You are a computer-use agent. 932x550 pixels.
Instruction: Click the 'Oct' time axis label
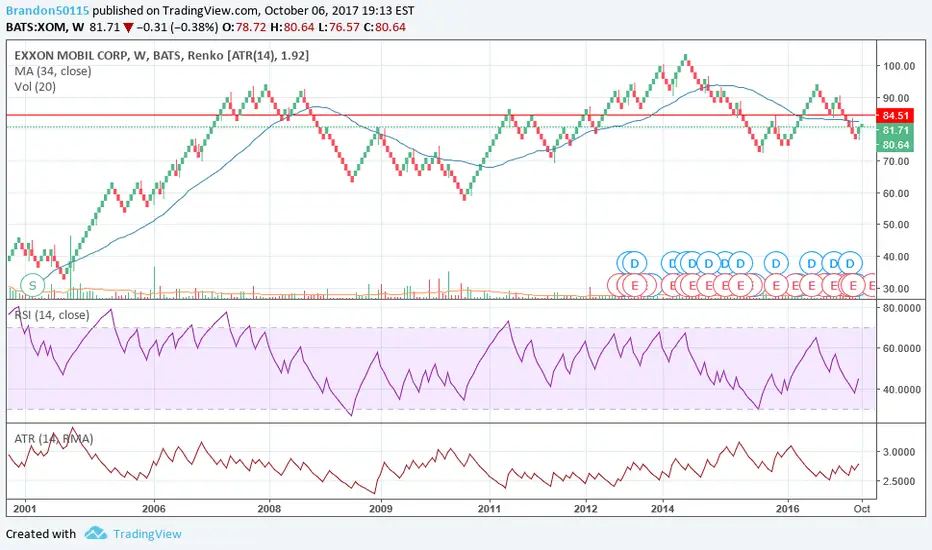tap(862, 509)
